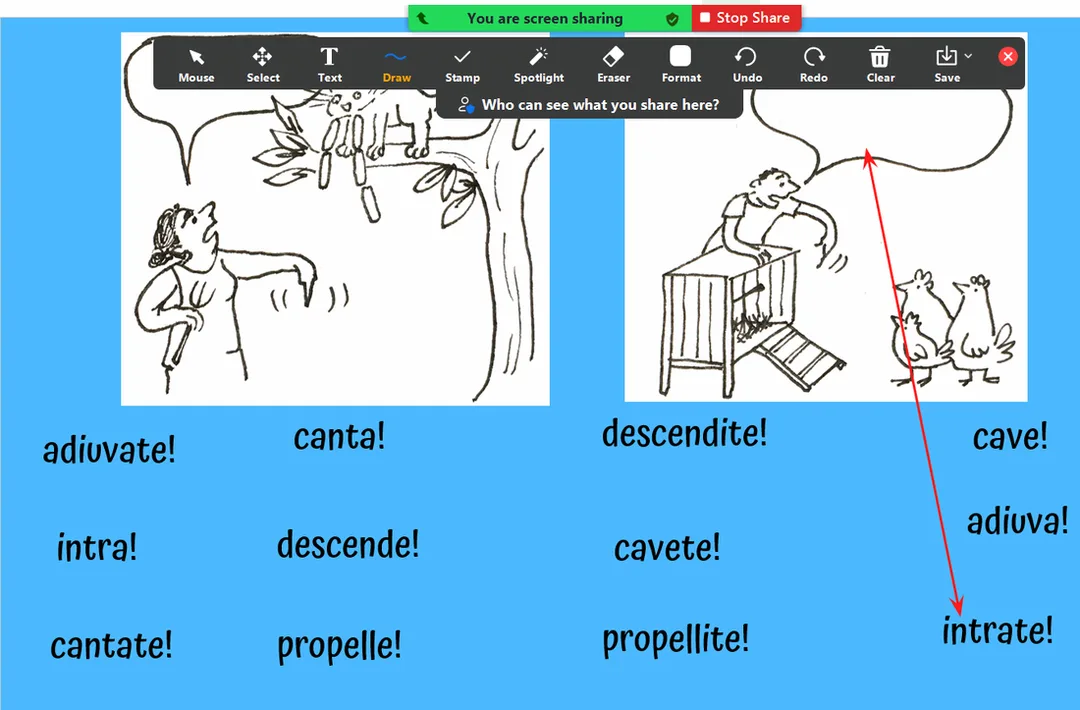Click the word 'intrate!'
The image size is (1080, 710).
pyautogui.click(x=997, y=631)
